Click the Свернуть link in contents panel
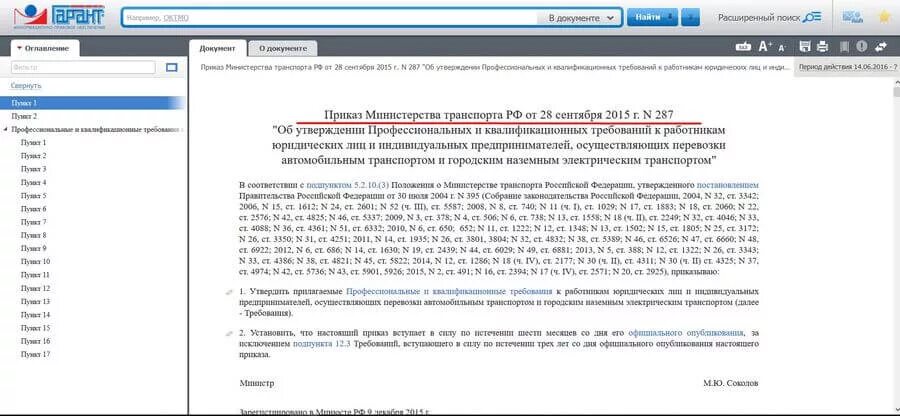This screenshot has width=900, height=416. pyautogui.click(x=26, y=85)
